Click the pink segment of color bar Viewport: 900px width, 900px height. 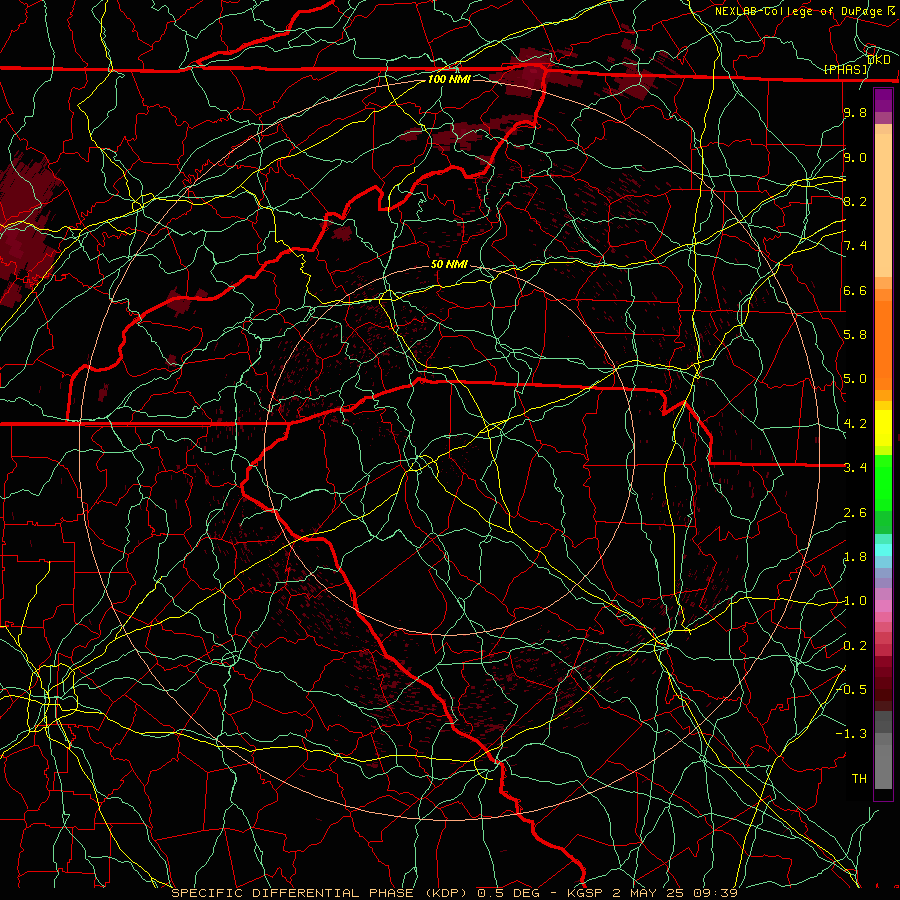click(x=883, y=606)
